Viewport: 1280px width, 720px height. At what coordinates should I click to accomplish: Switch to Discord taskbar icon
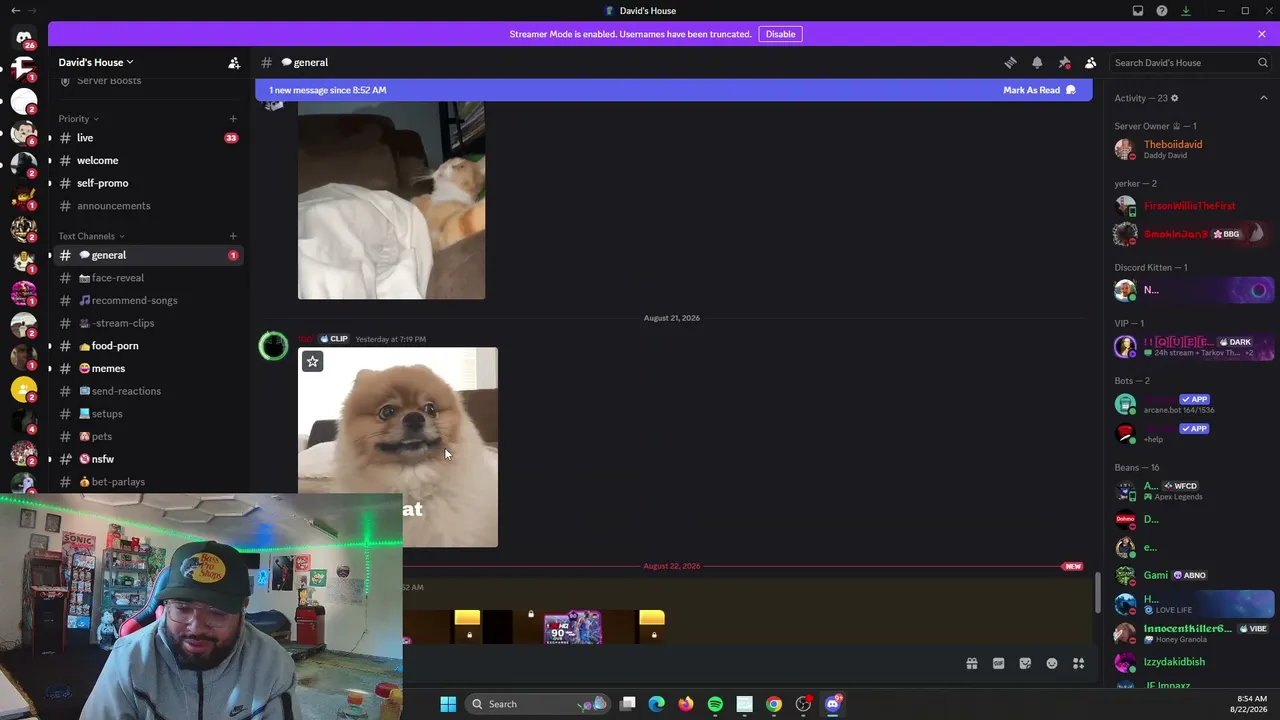click(833, 704)
